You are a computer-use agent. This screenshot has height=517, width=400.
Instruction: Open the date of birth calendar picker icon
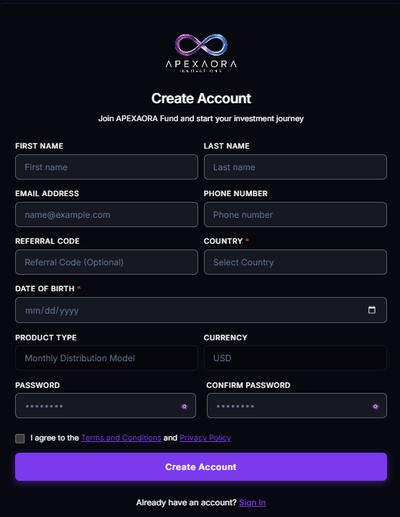click(x=372, y=310)
